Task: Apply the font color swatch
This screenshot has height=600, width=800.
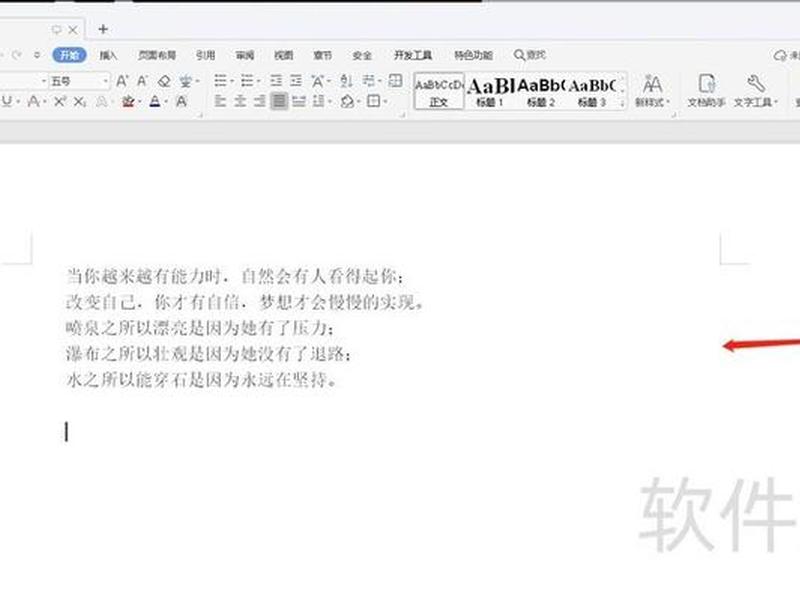Action: [155, 102]
